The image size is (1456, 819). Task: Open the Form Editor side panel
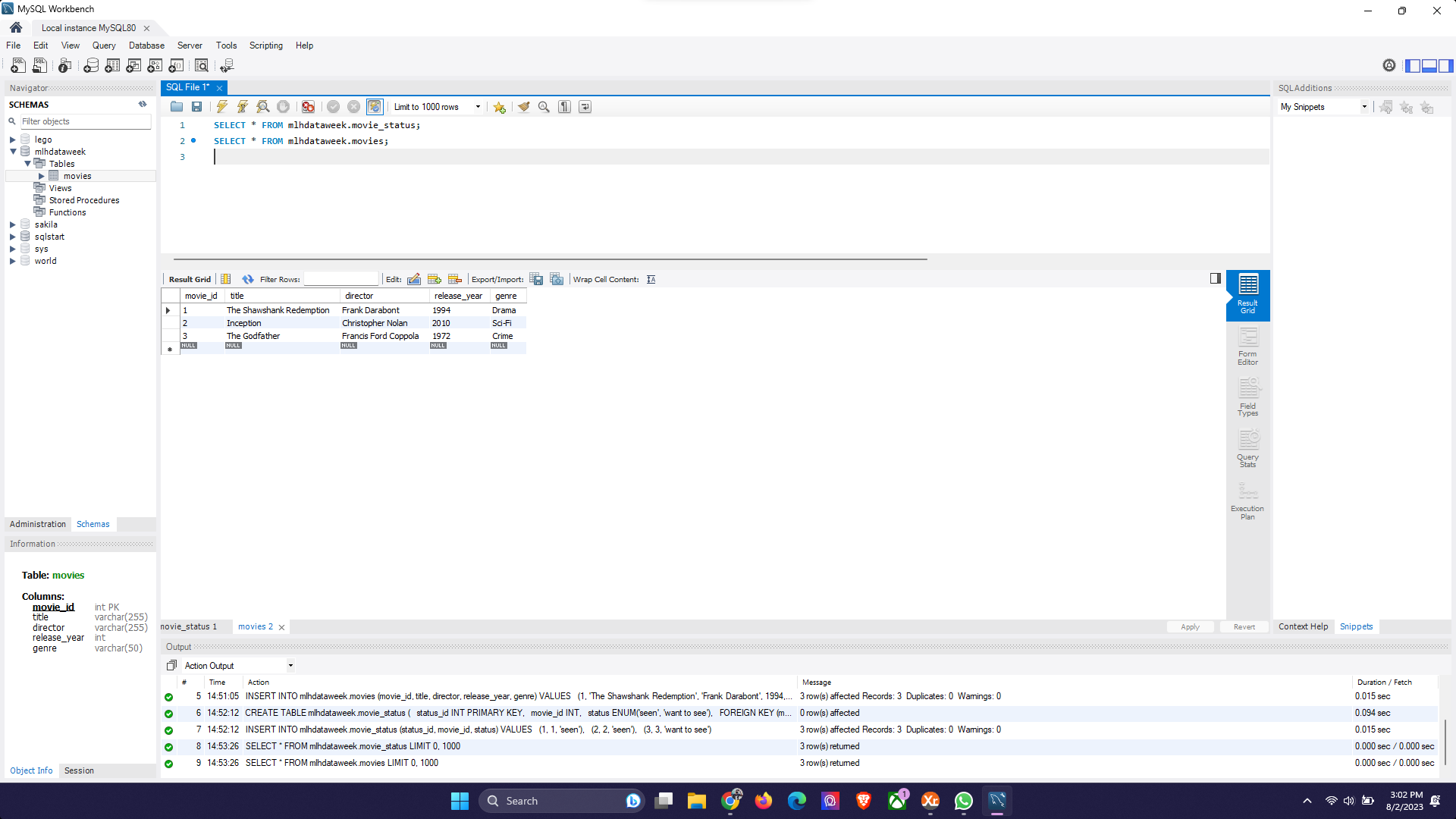click(x=1247, y=346)
